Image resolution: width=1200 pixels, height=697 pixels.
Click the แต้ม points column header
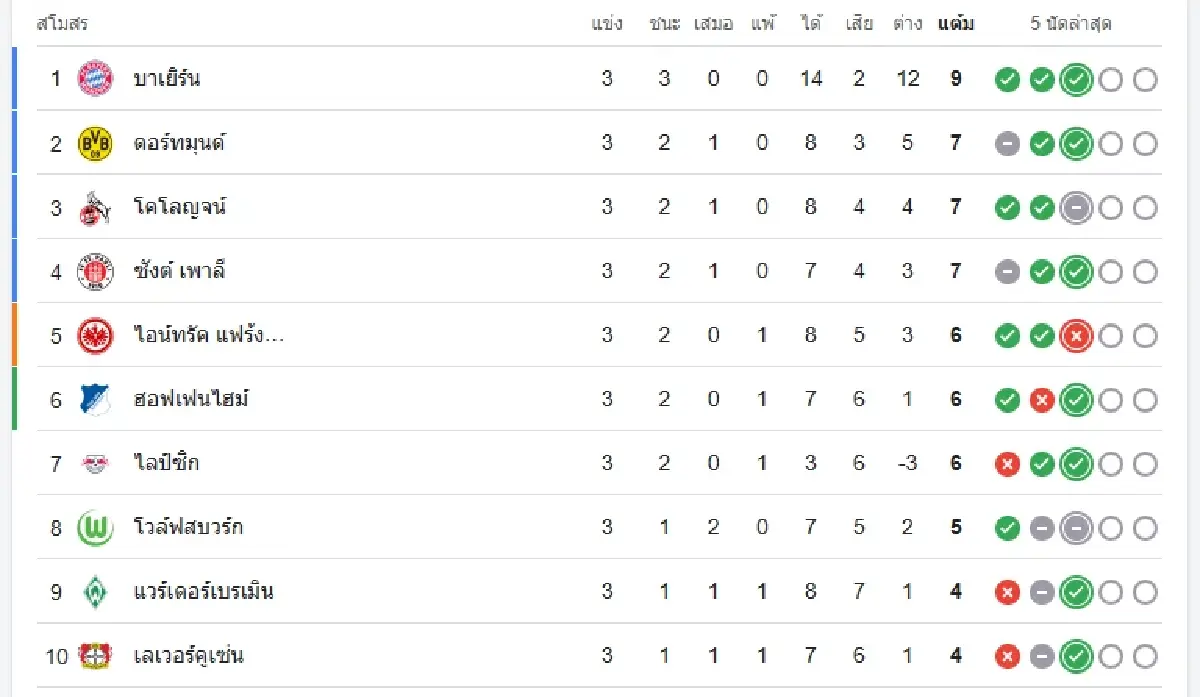(x=956, y=24)
